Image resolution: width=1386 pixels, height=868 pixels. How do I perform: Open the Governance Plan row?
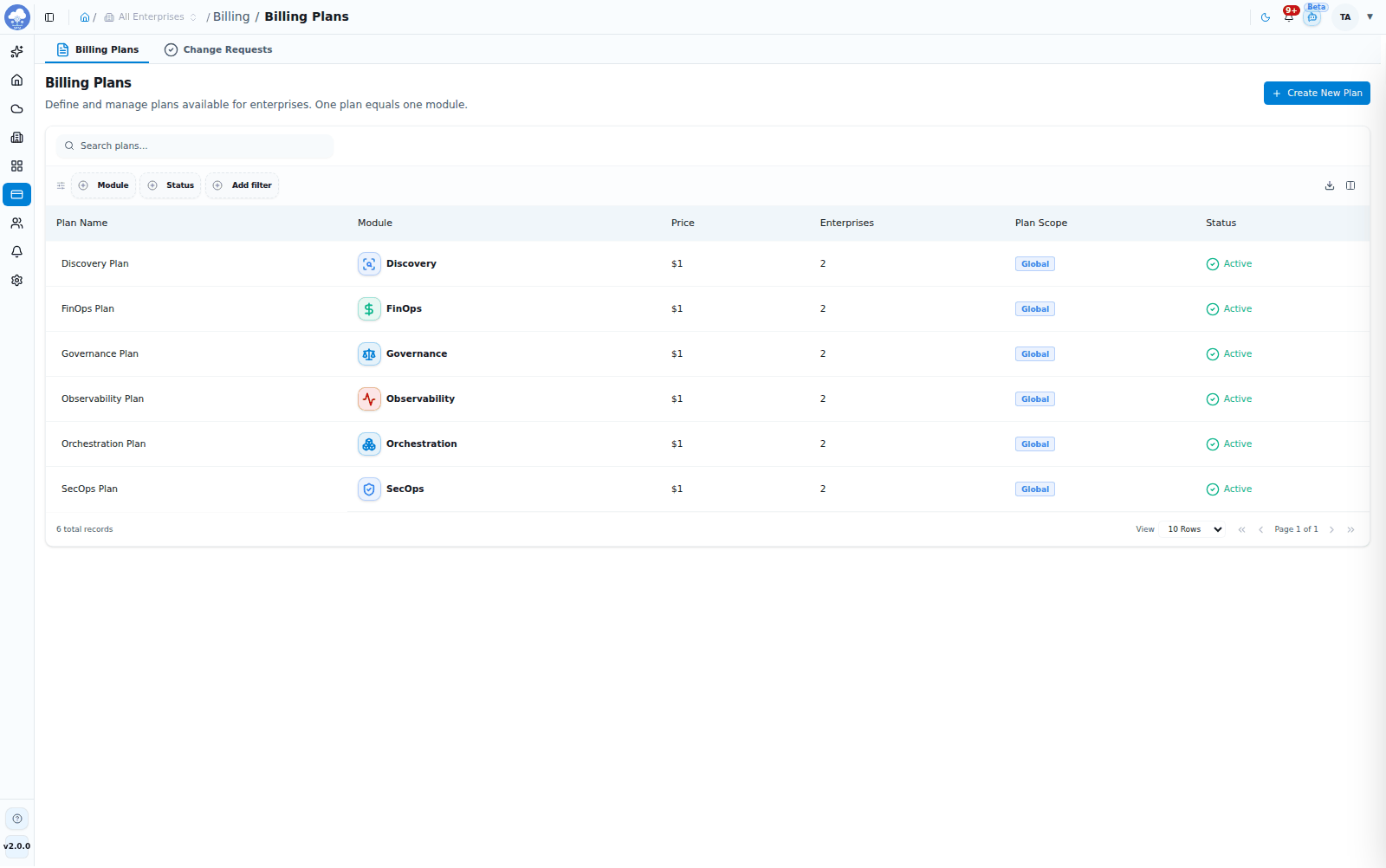click(708, 354)
